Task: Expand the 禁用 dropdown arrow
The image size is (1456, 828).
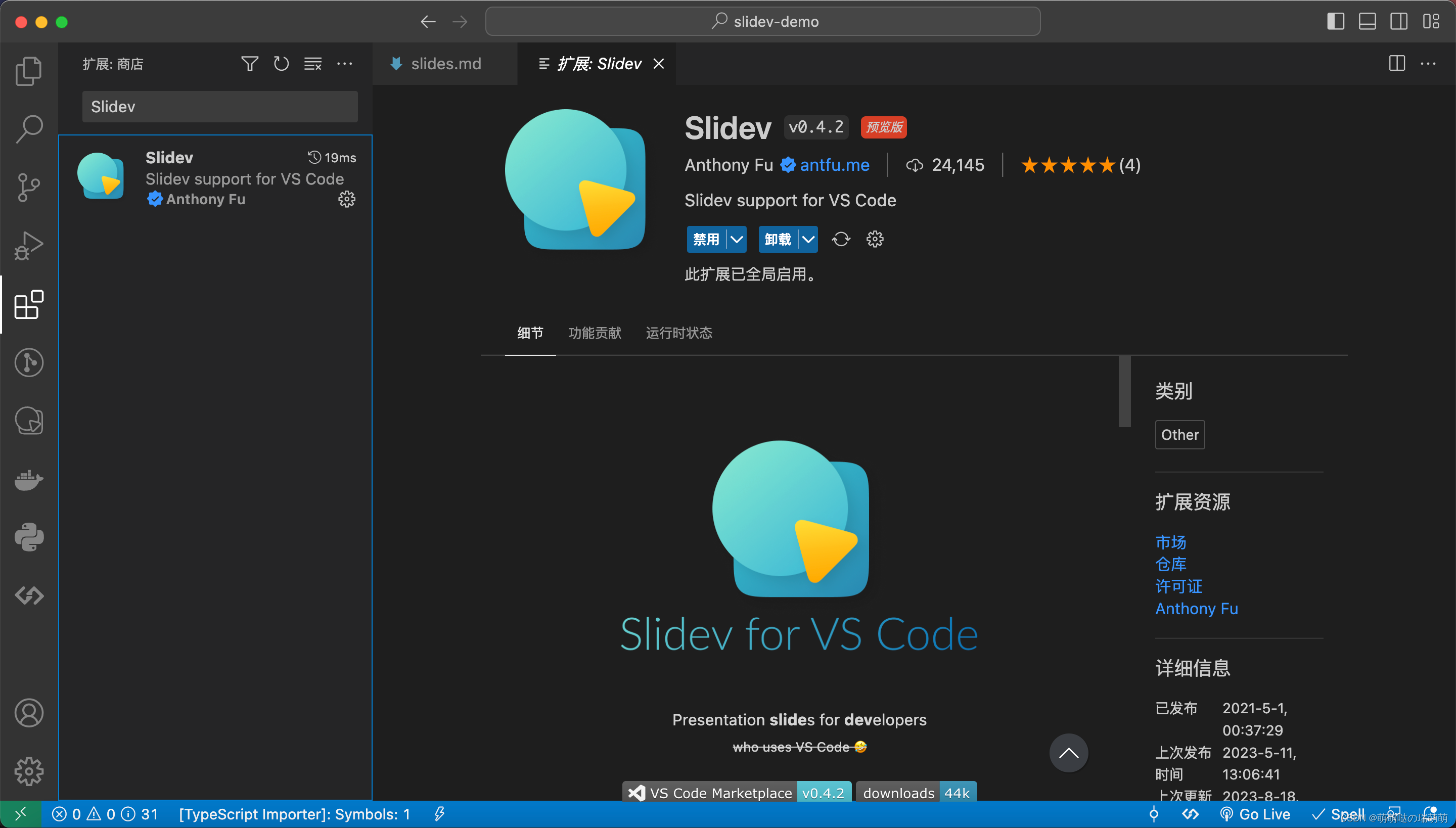Action: point(737,240)
